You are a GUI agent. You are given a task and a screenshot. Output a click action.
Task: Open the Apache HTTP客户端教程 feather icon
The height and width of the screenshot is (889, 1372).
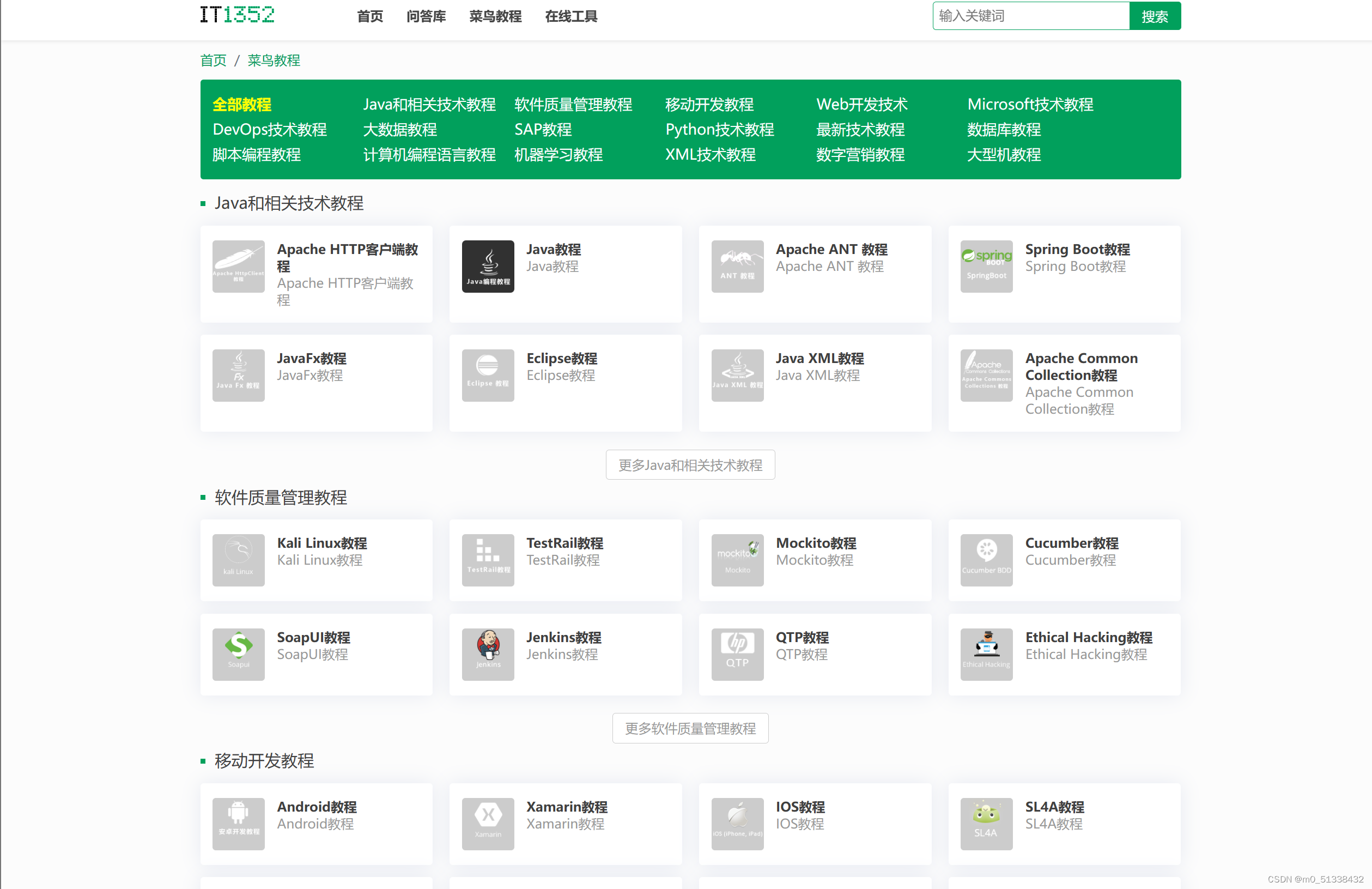tap(238, 267)
